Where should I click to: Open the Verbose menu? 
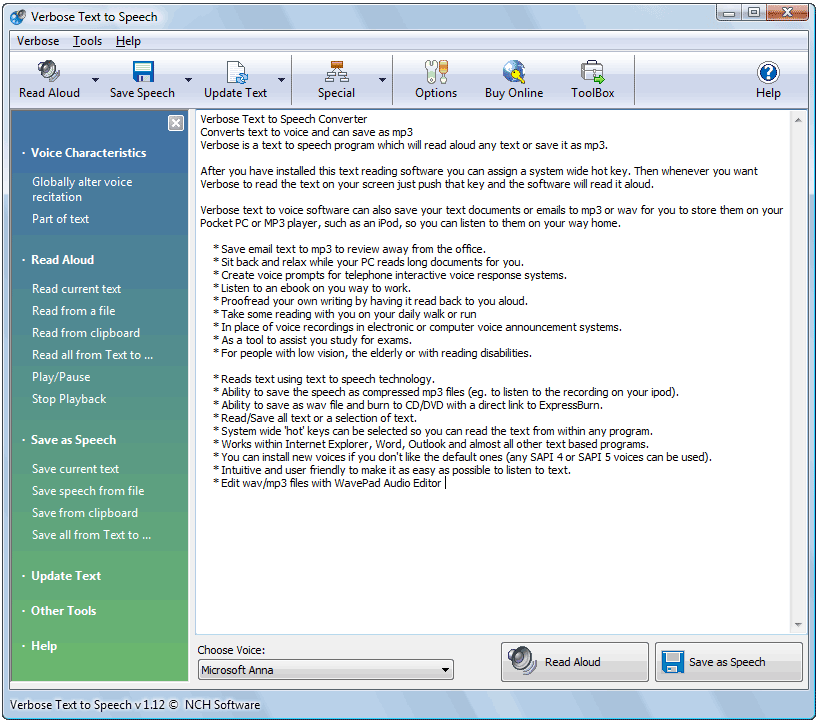click(x=38, y=41)
